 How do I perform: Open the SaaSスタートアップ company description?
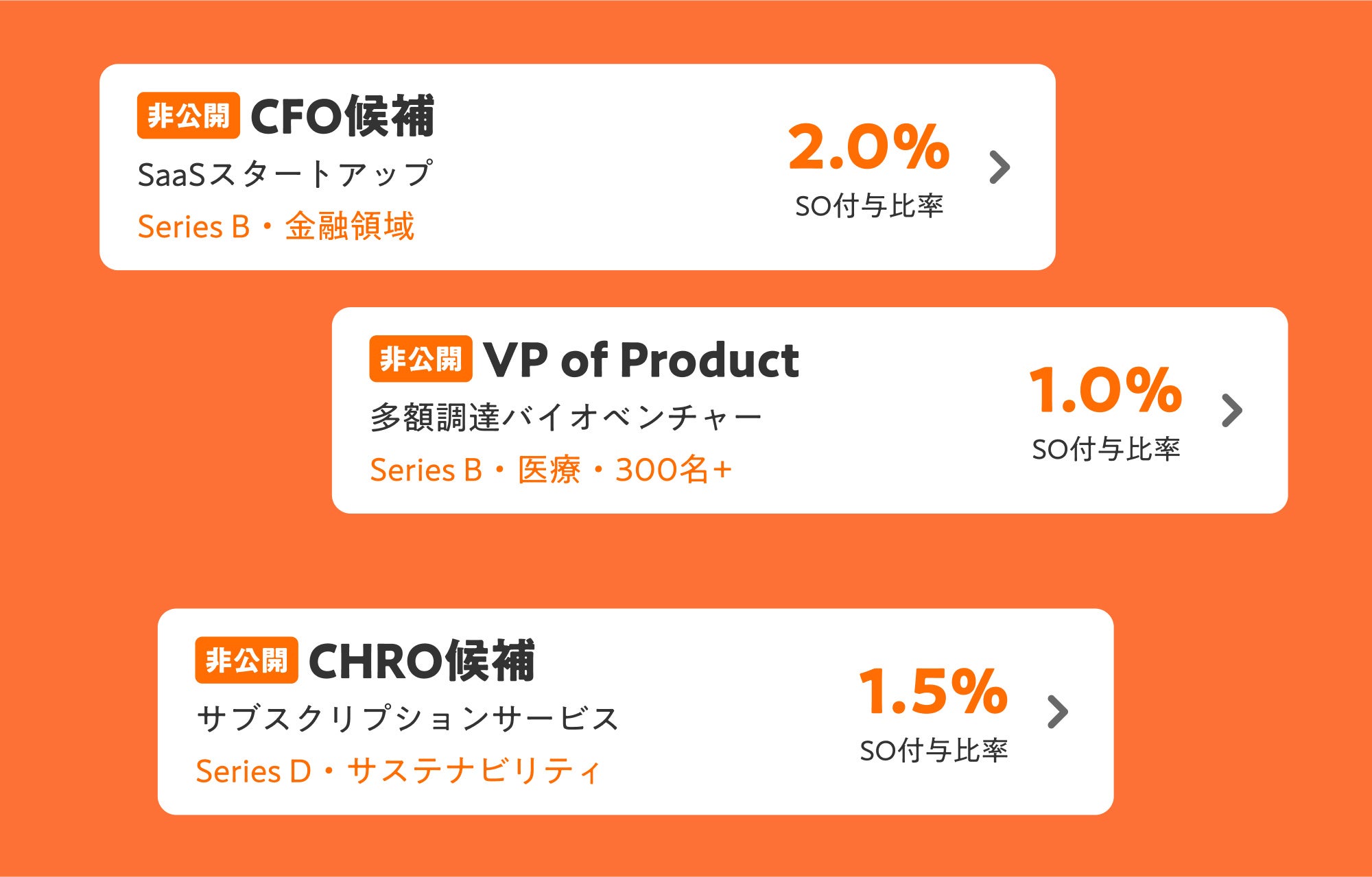285,174
